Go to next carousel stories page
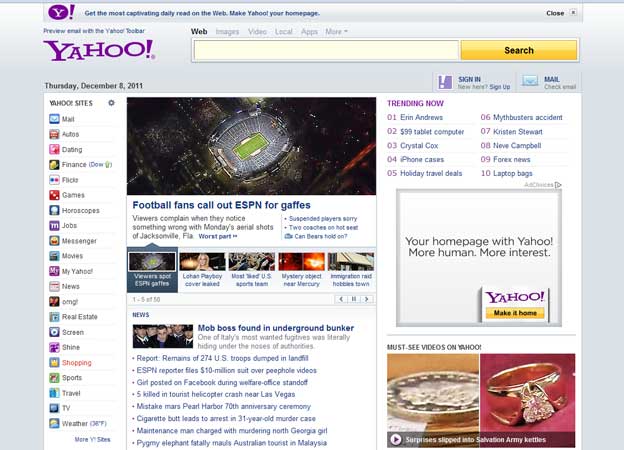 click(366, 299)
